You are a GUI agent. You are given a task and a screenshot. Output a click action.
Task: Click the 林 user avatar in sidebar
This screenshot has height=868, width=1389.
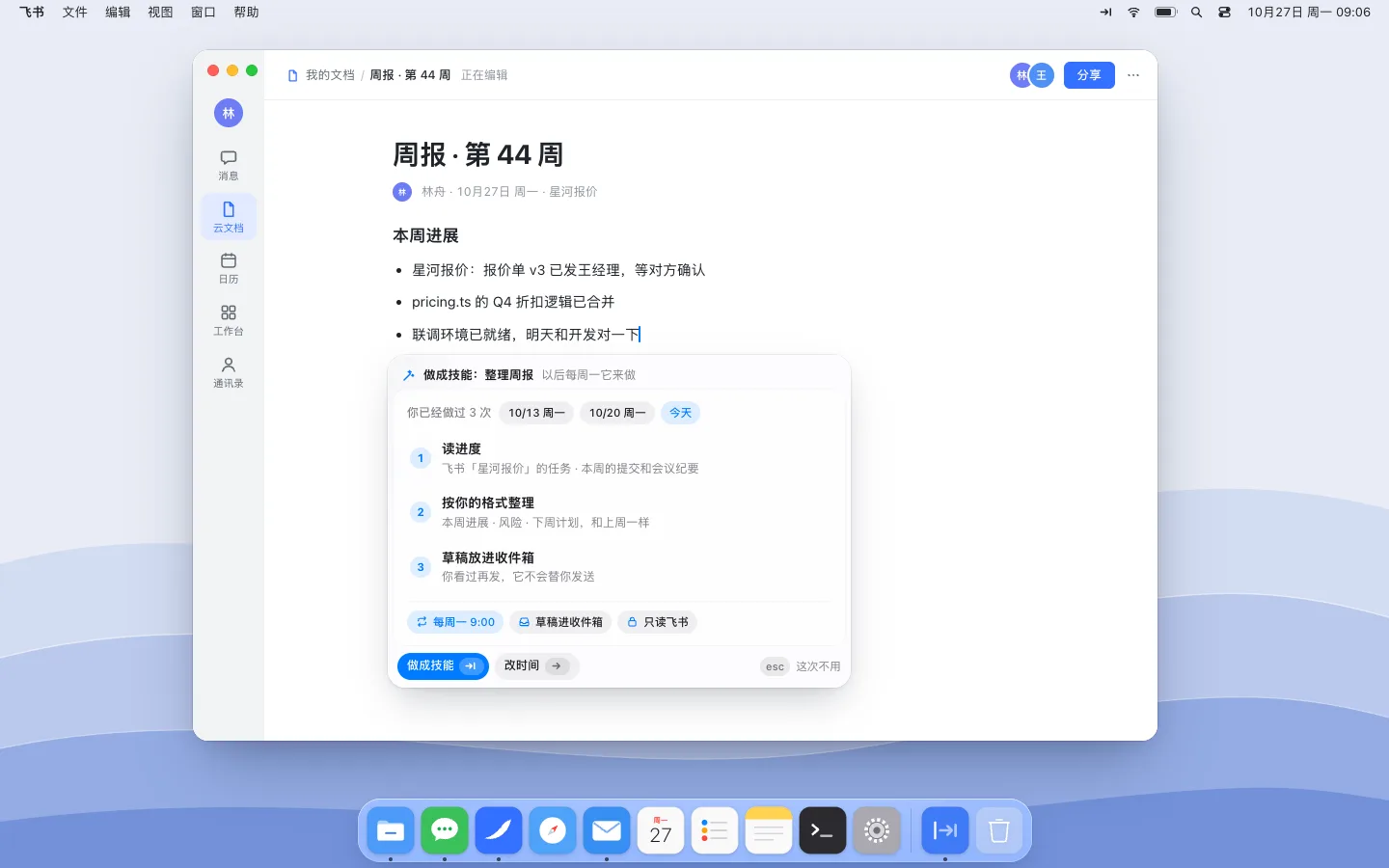229,113
